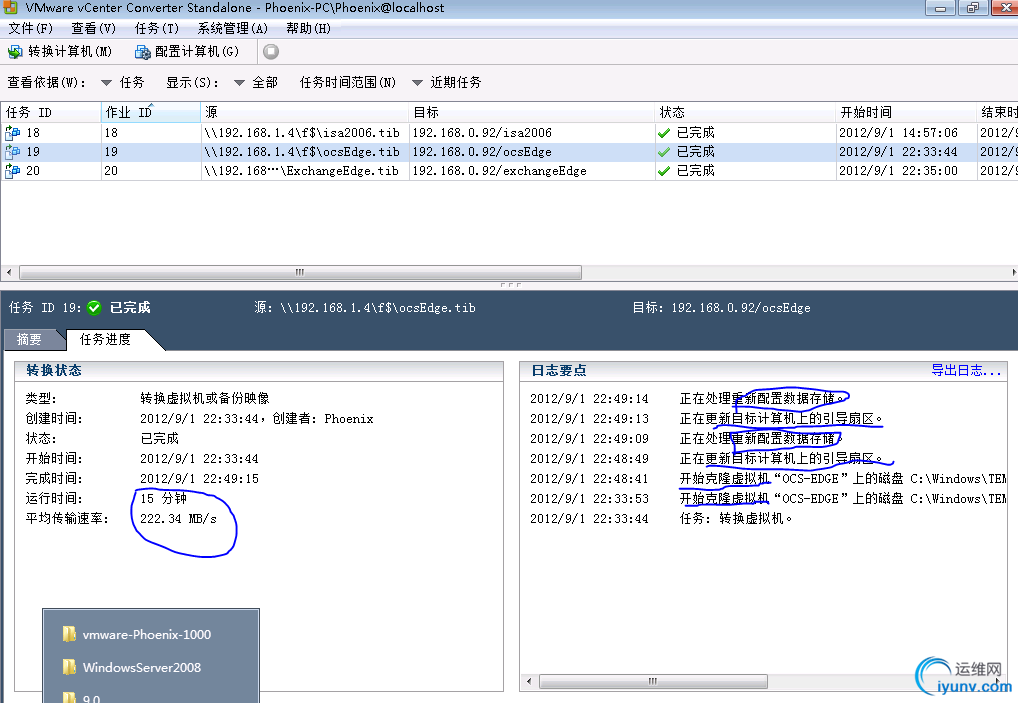Viewport: 1018px width, 703px height.
Task: Sort by the 任务 ID column header
Action: point(51,112)
